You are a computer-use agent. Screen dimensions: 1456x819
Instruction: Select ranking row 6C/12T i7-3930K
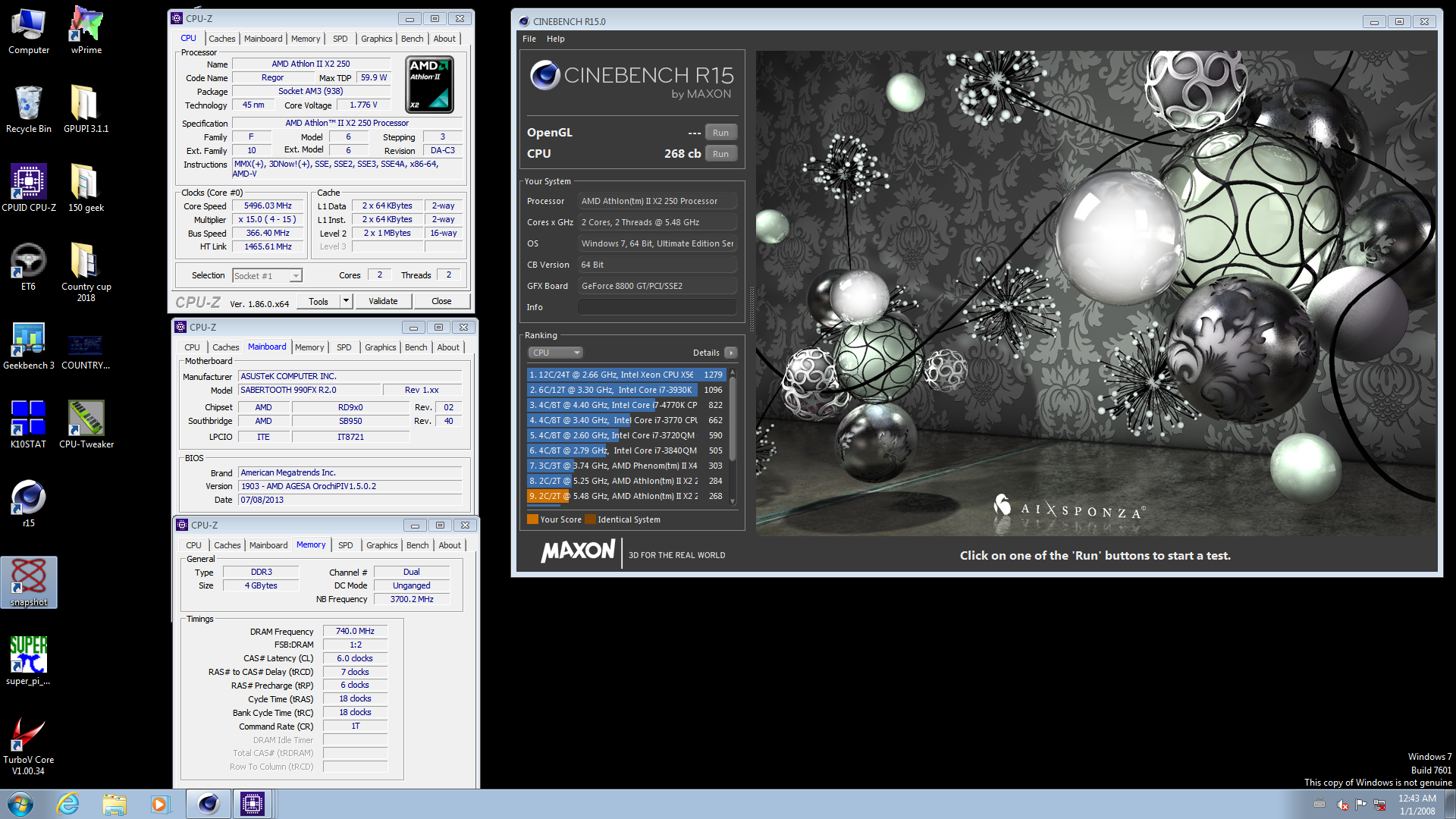tap(626, 390)
